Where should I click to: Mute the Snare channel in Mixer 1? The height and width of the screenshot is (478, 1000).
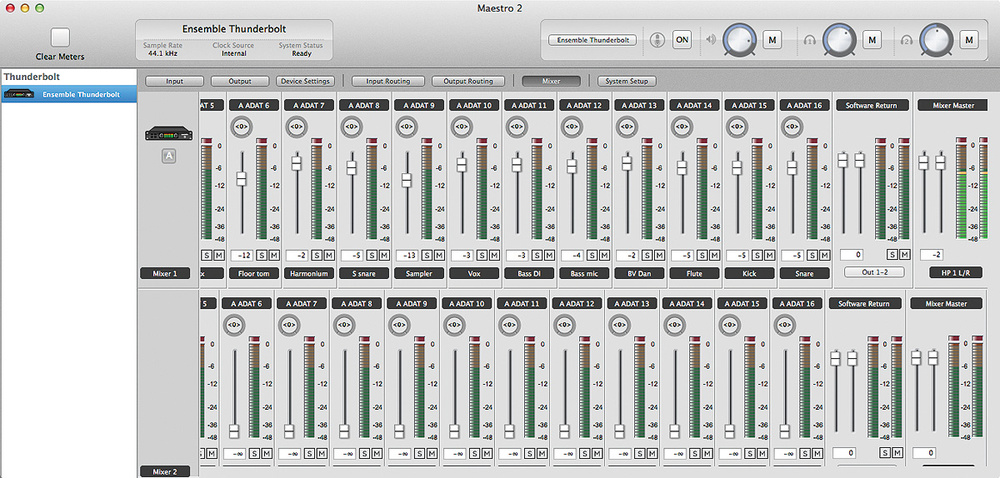click(x=825, y=254)
